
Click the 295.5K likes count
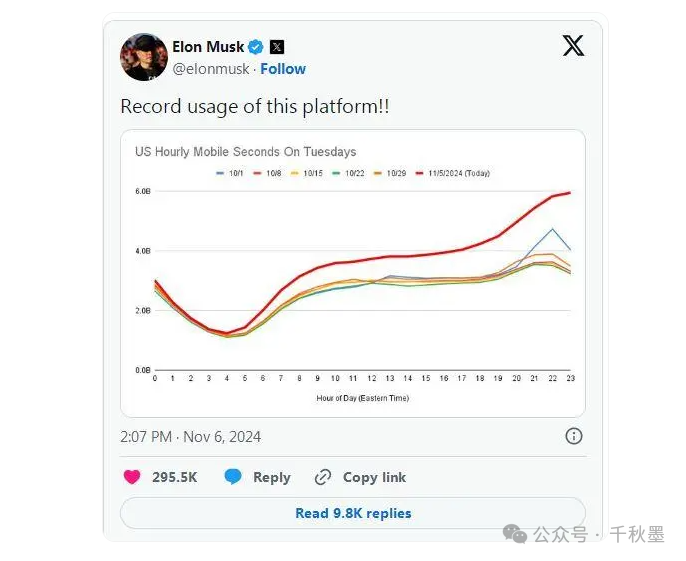(x=175, y=477)
